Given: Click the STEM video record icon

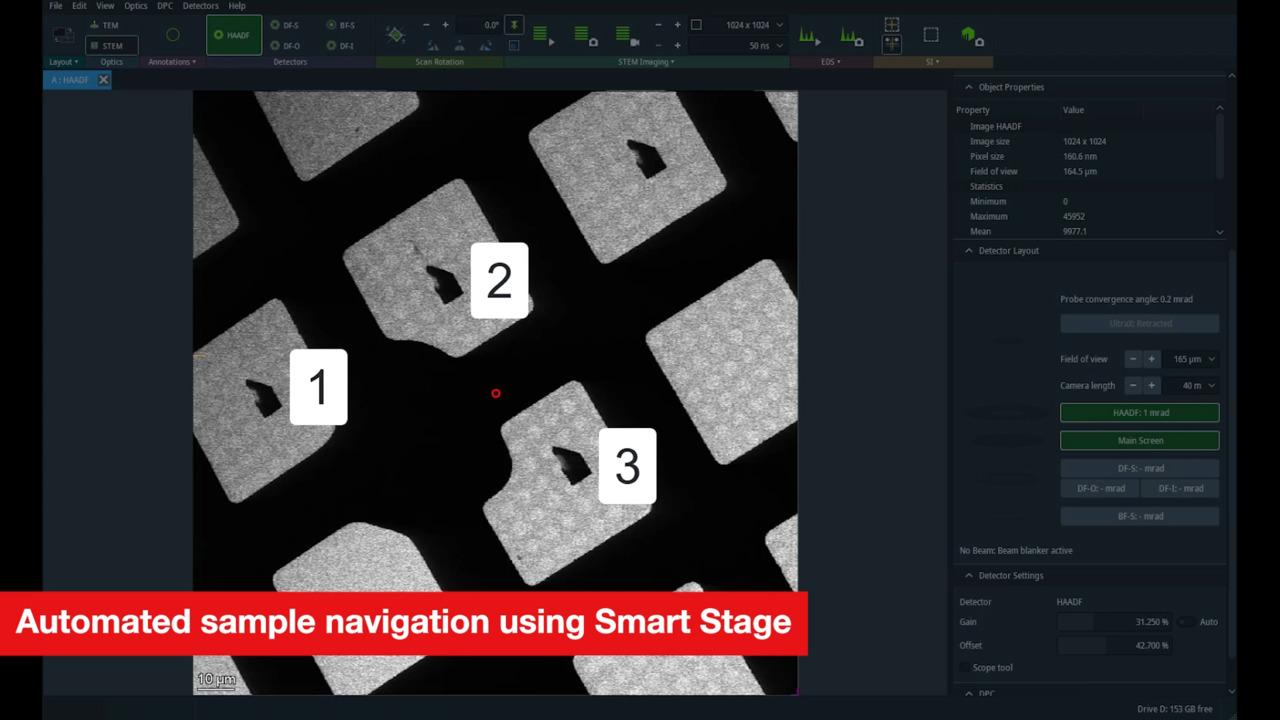Looking at the screenshot, I should [x=627, y=37].
